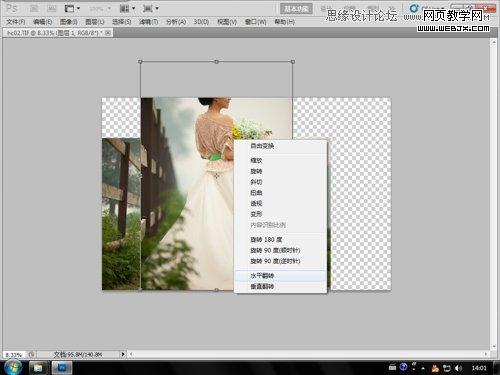500x375 pixels.
Task: Open the volume speaker tray icon
Action: (458, 368)
